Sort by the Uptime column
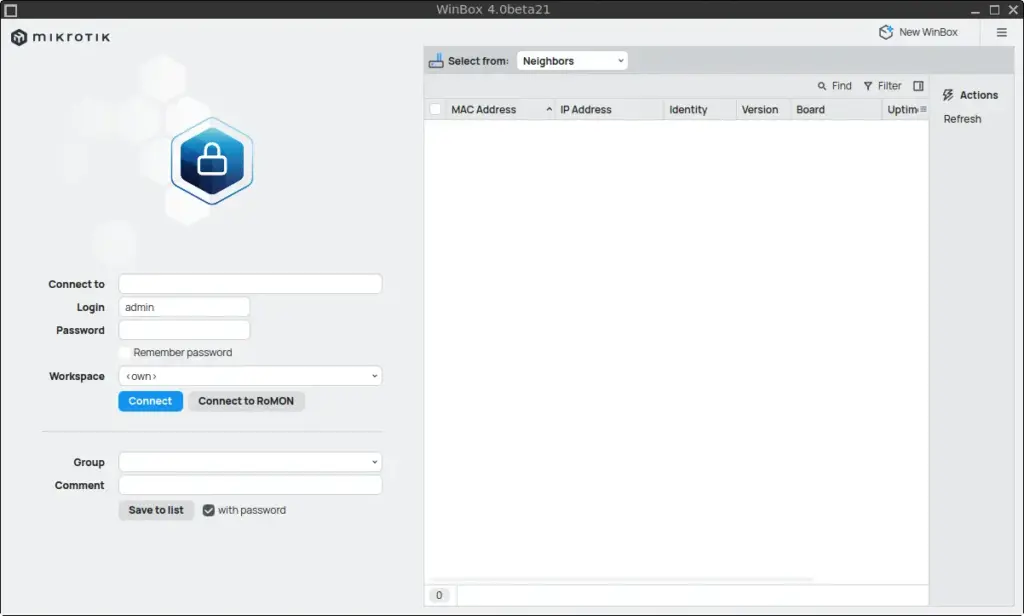This screenshot has width=1024, height=616. pyautogui.click(x=901, y=110)
